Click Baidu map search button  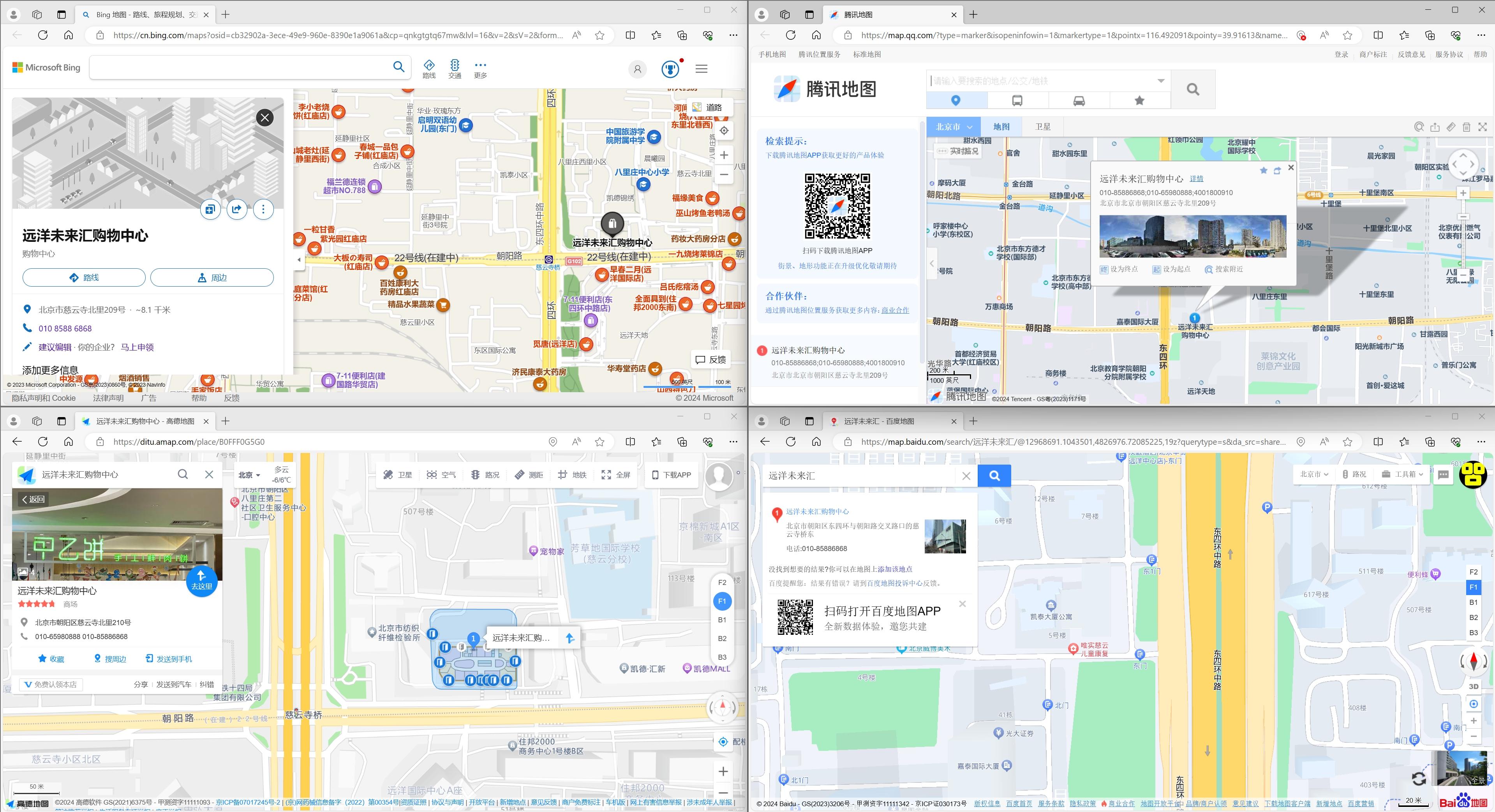(994, 476)
